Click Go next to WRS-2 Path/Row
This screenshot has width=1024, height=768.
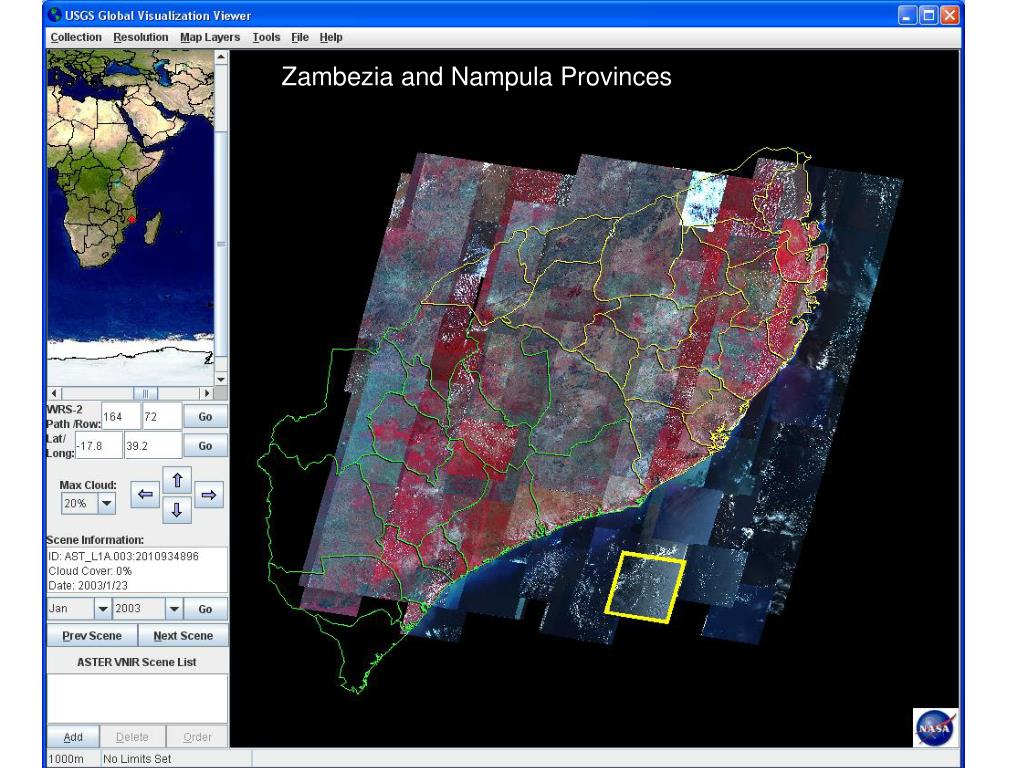(205, 417)
